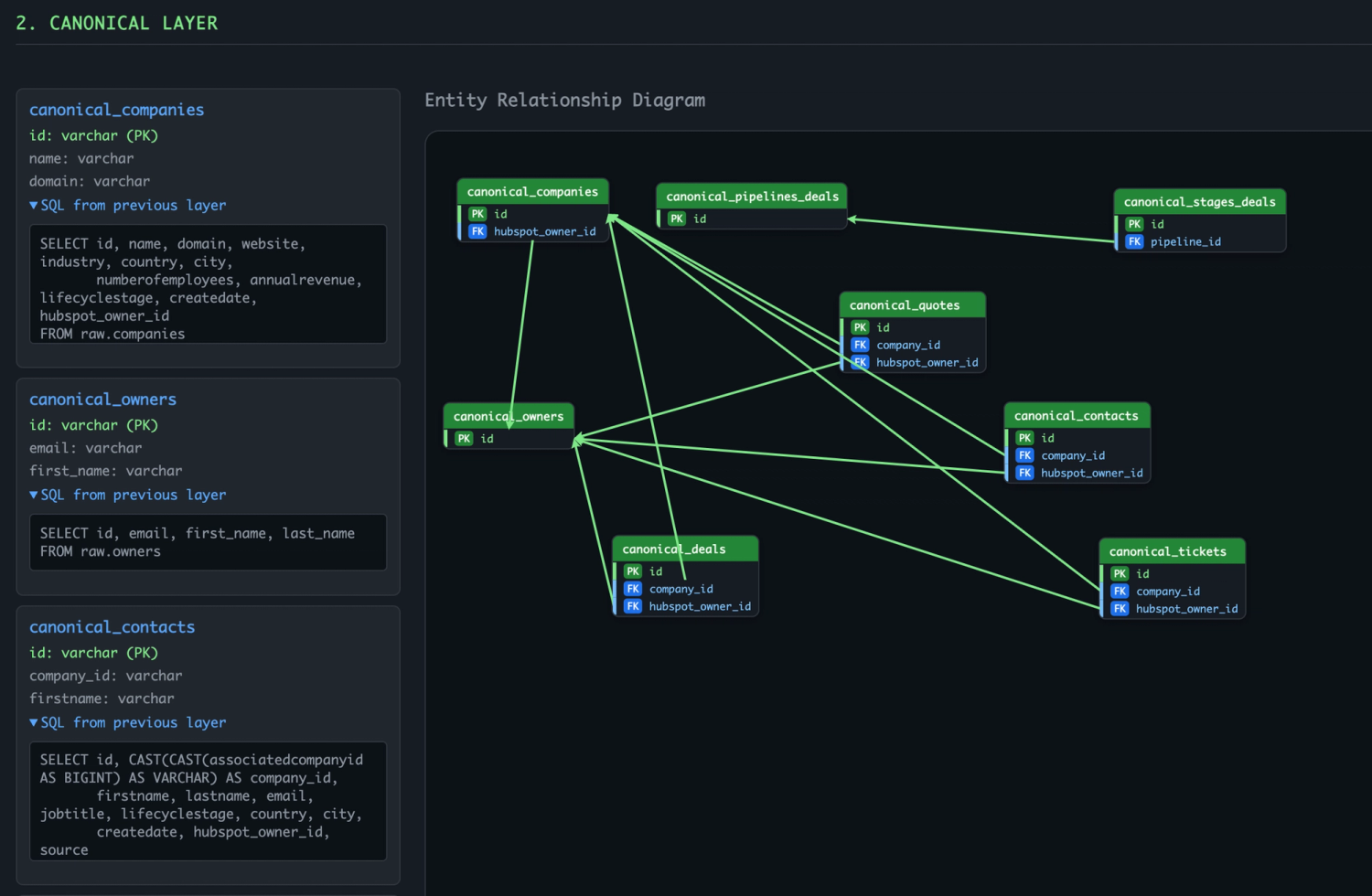Click FK badge for hubspot_owner_id in canonical_contacts
Image resolution: width=1372 pixels, height=896 pixels.
[1024, 473]
